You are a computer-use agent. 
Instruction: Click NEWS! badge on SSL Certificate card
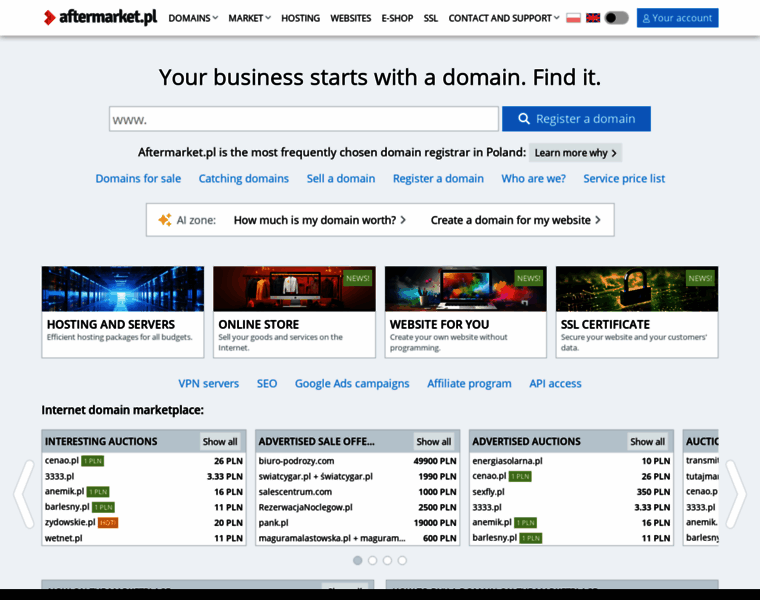(700, 278)
